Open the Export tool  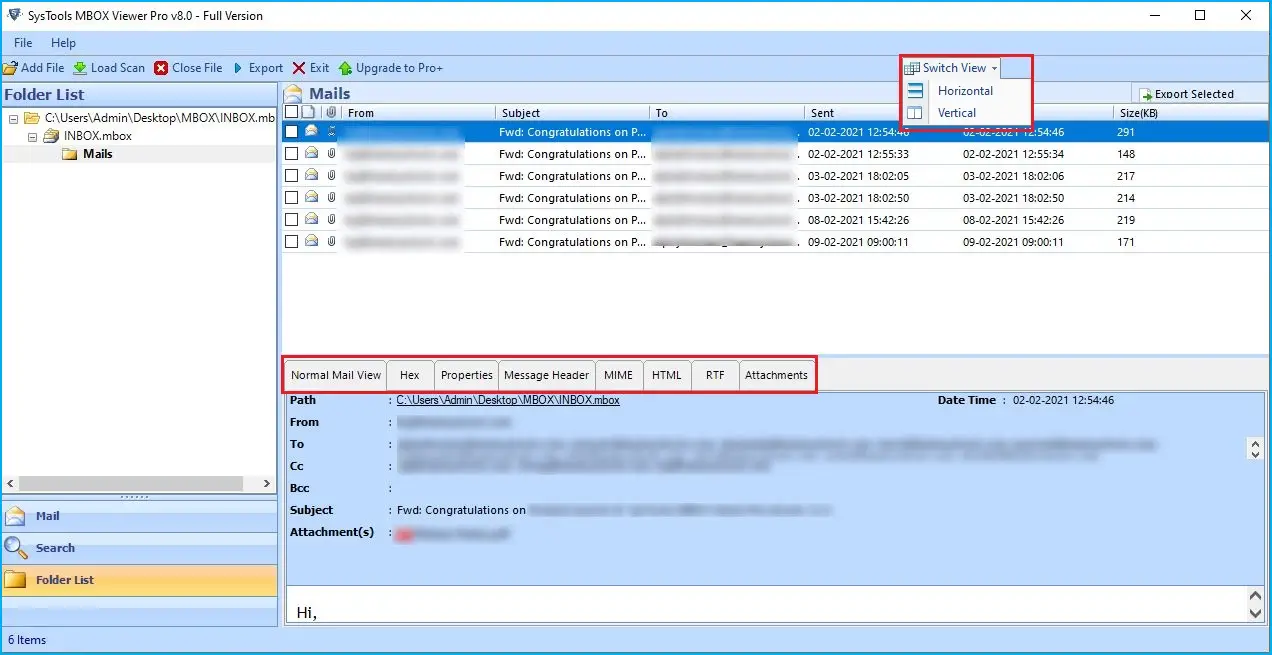tap(257, 68)
